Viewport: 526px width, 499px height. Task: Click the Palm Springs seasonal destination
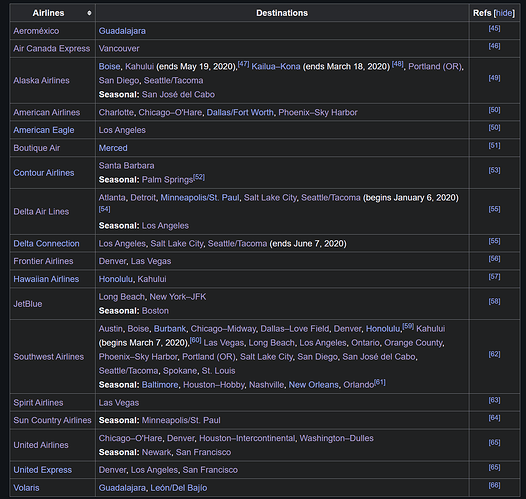(x=167, y=180)
